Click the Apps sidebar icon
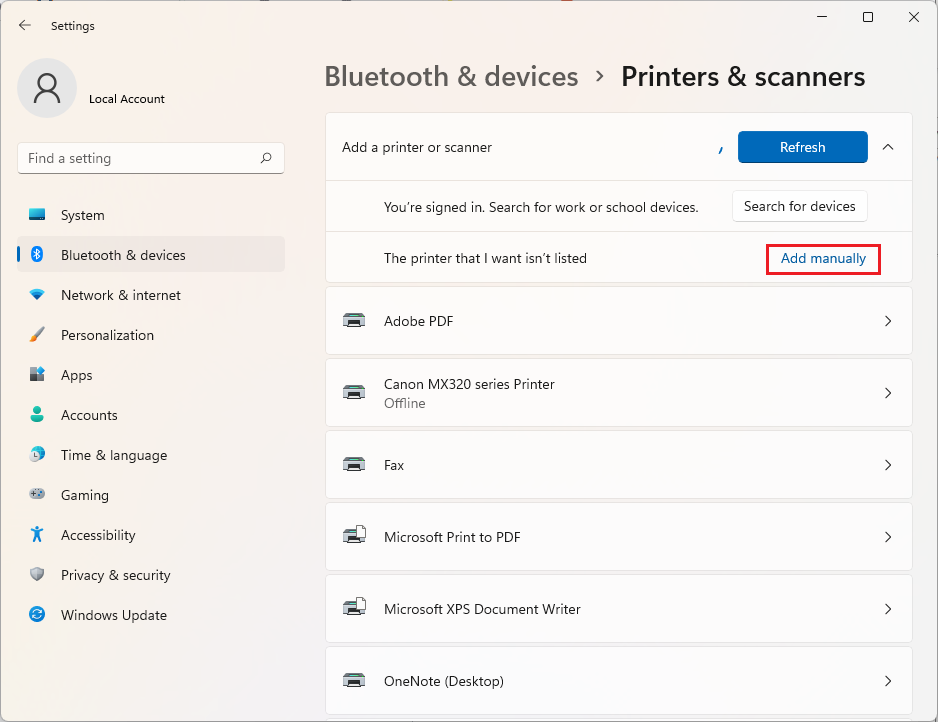938x722 pixels. pyautogui.click(x=37, y=375)
